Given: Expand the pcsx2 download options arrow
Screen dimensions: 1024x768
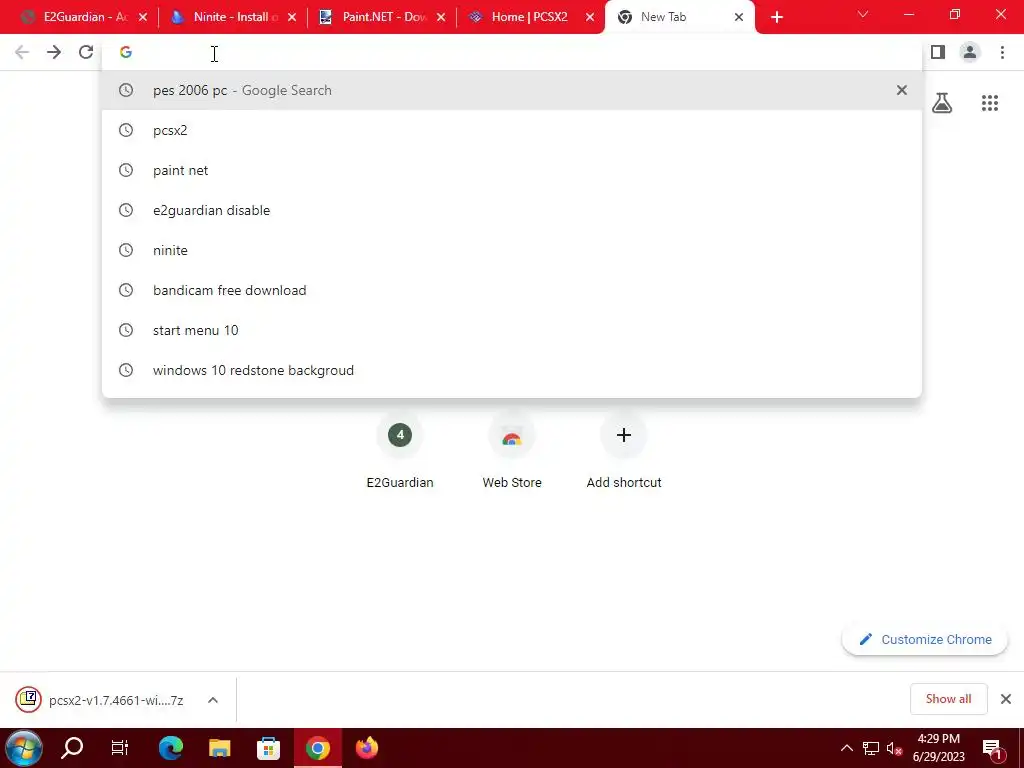Looking at the screenshot, I should (213, 700).
